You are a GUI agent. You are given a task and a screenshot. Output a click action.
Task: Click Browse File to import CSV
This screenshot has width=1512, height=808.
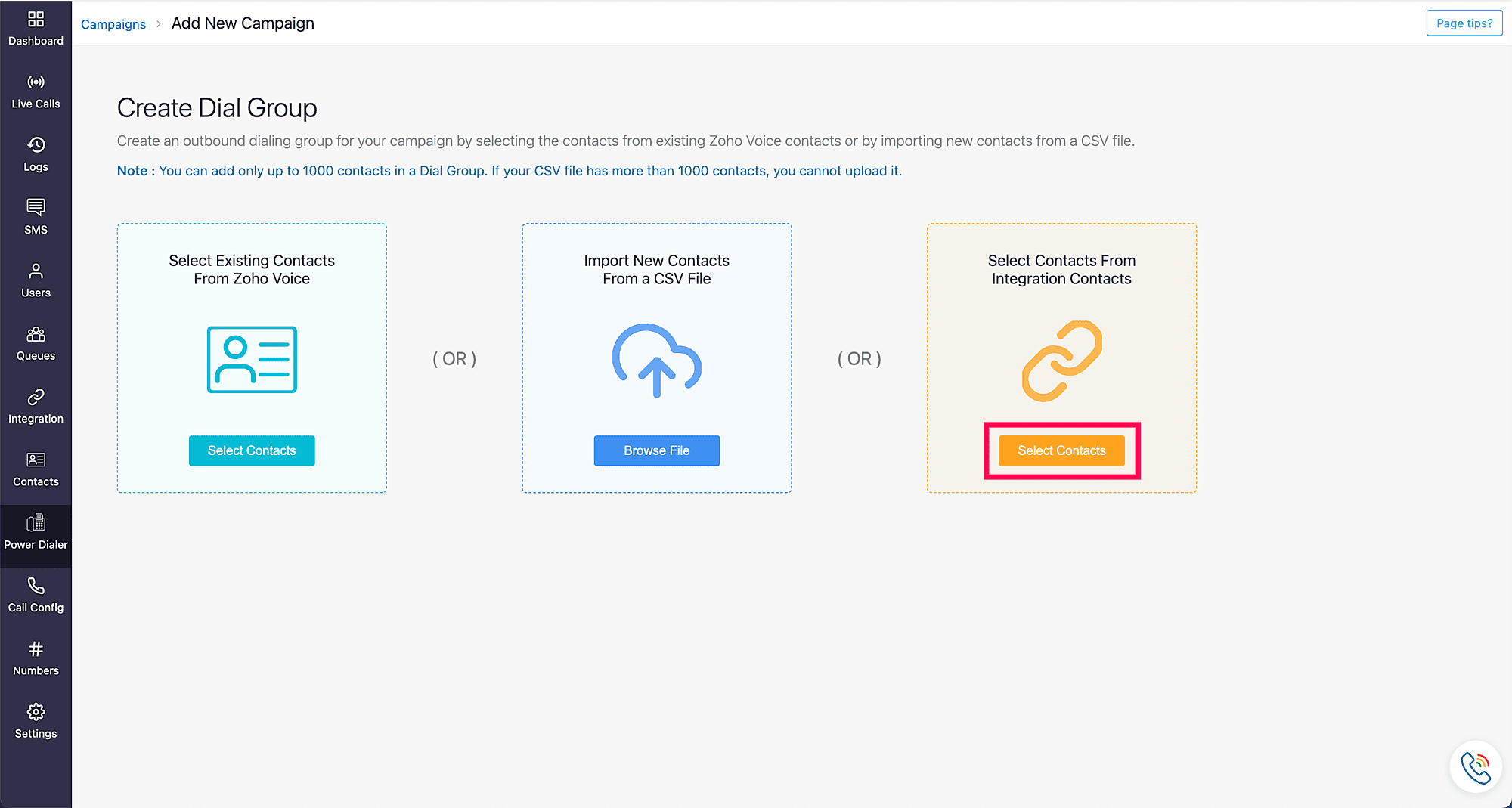click(656, 450)
